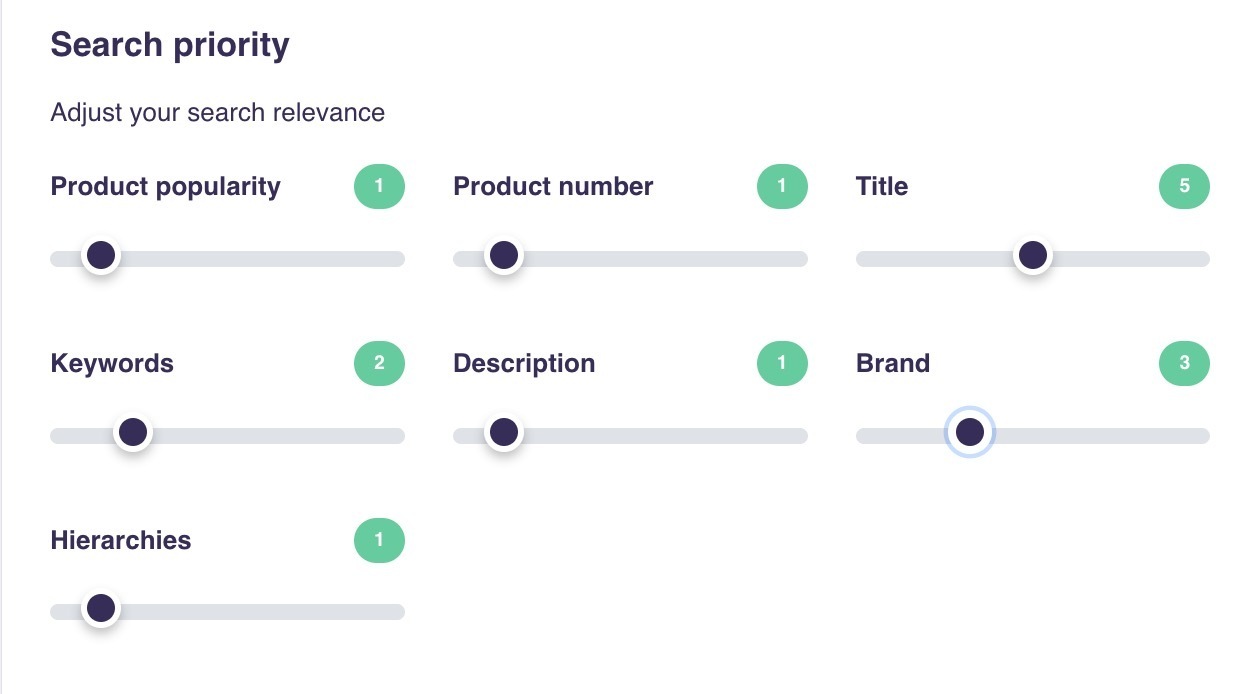Click the Product number value badge
The height and width of the screenshot is (694, 1256).
[x=782, y=187]
